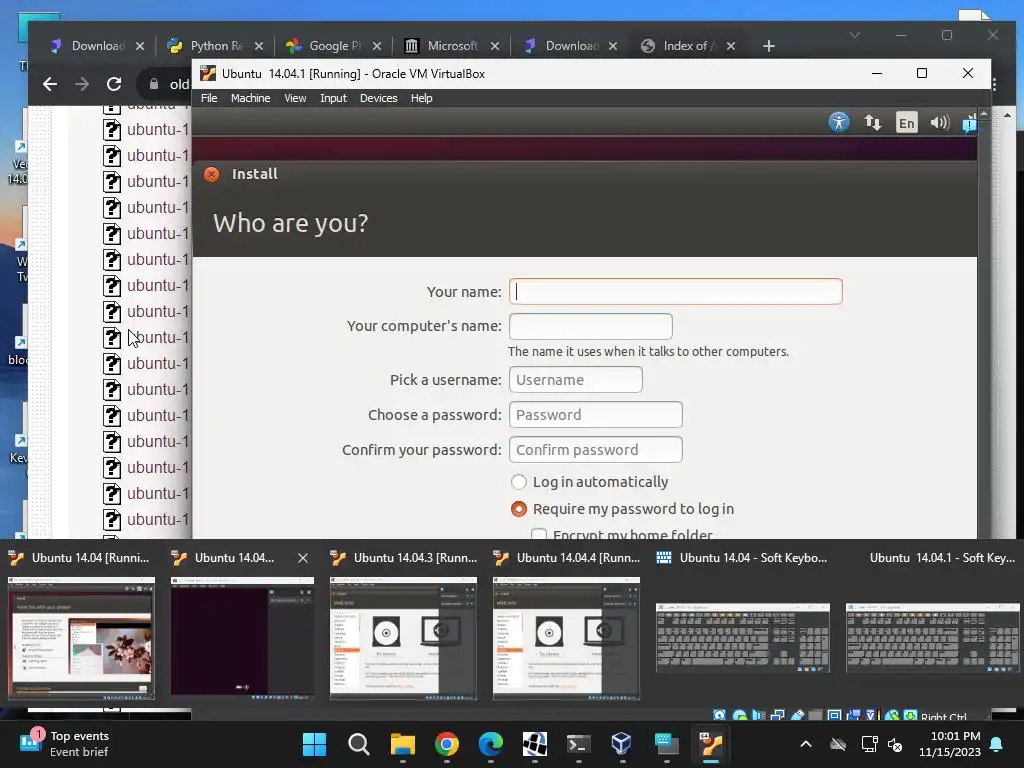Open the cloud sync tray icon
1024x768 pixels.
[838, 744]
